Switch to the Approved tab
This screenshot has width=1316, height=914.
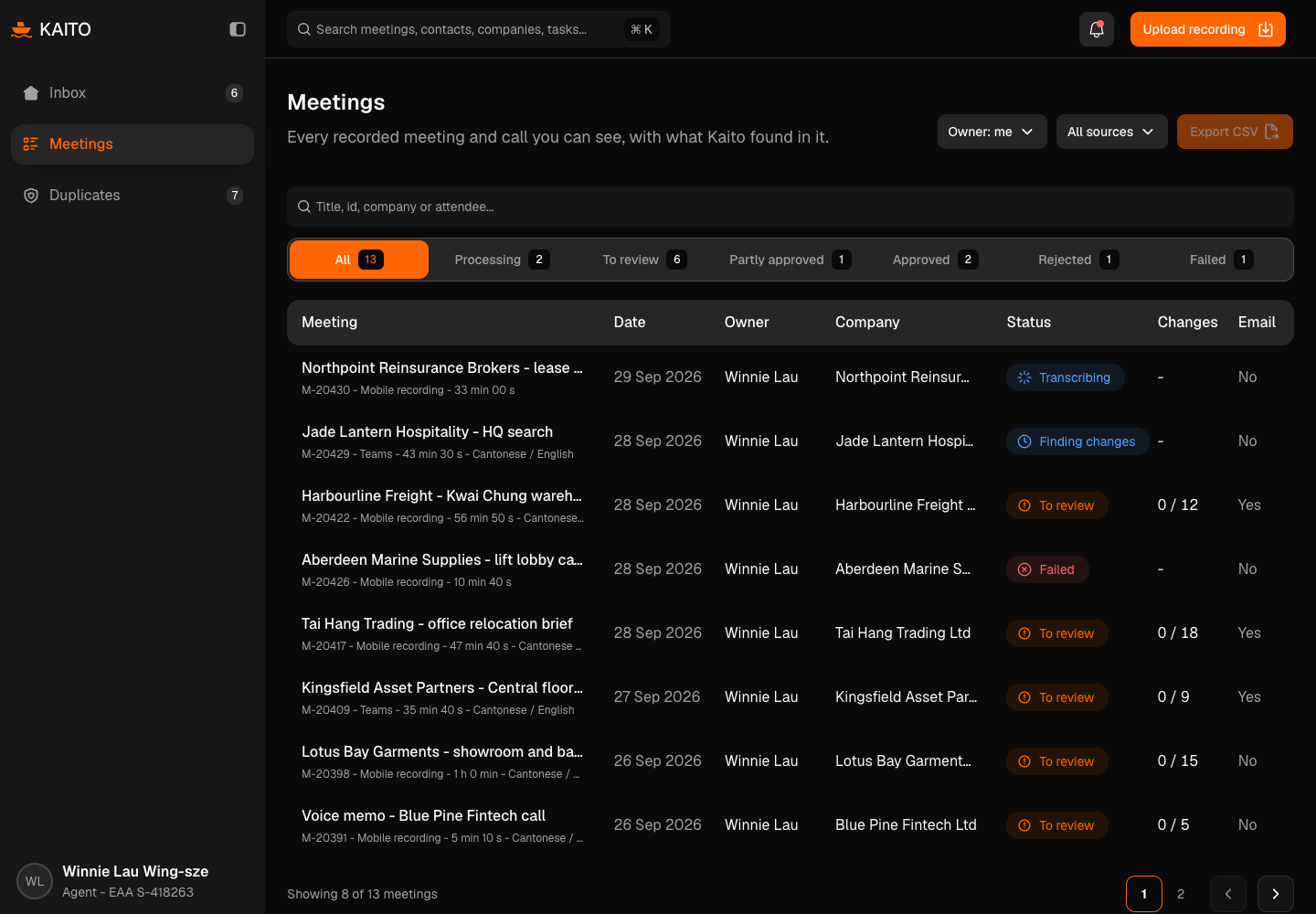tap(935, 260)
